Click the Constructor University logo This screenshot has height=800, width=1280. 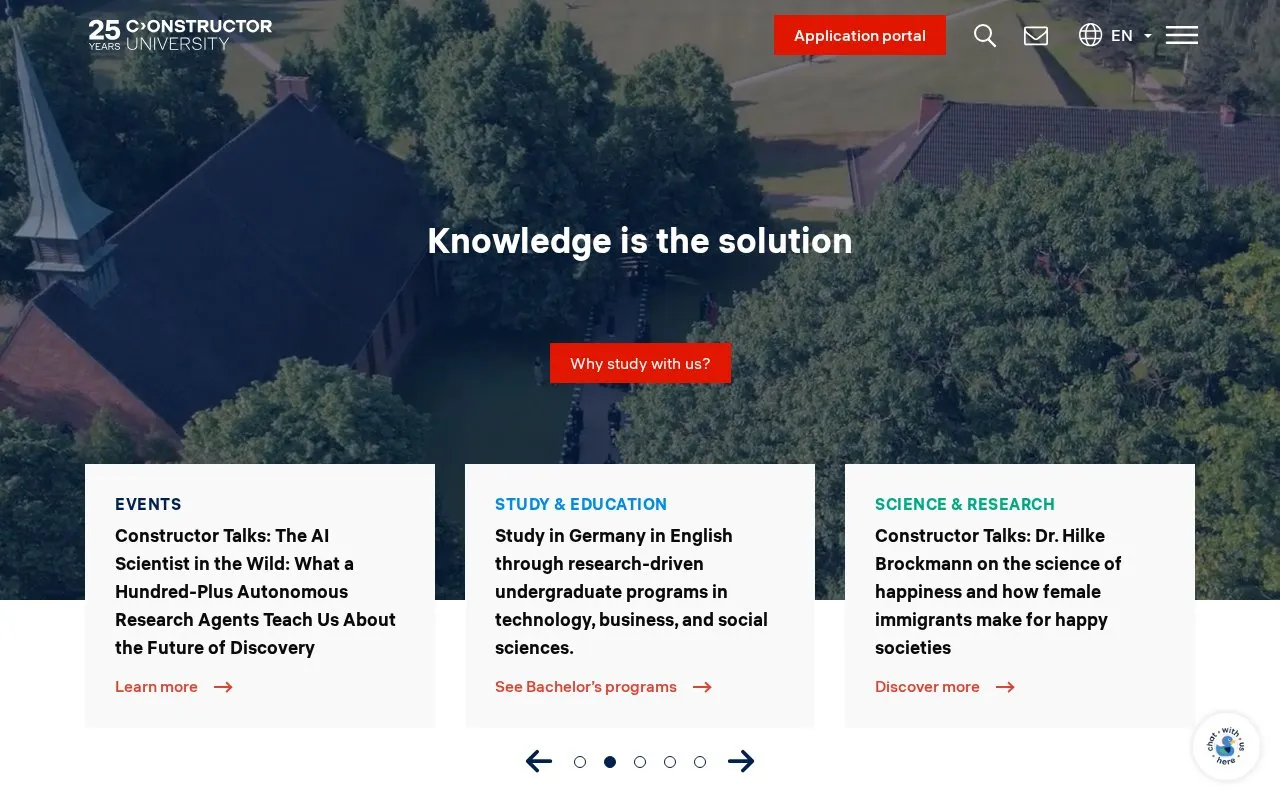(x=180, y=35)
